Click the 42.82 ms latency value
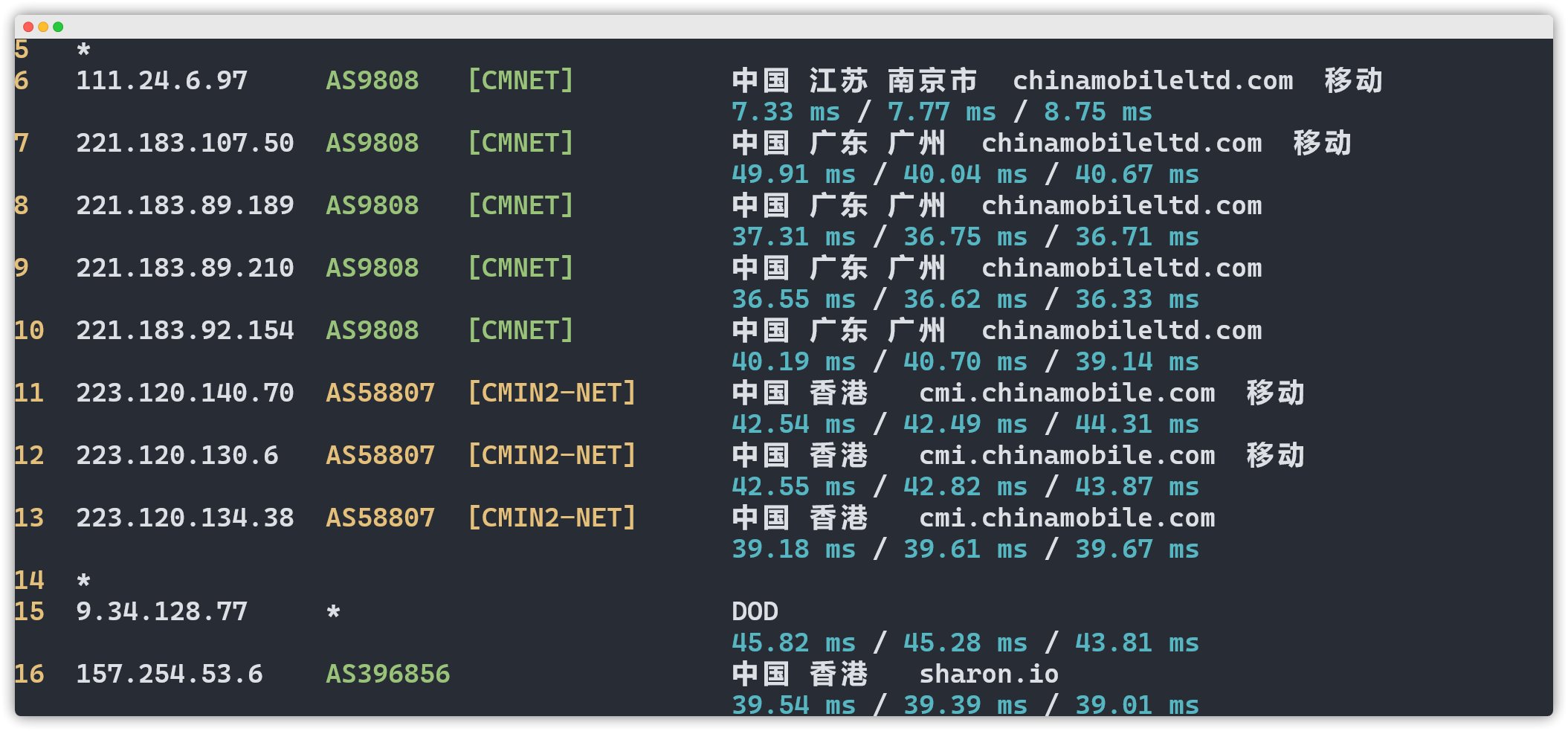 click(x=966, y=486)
